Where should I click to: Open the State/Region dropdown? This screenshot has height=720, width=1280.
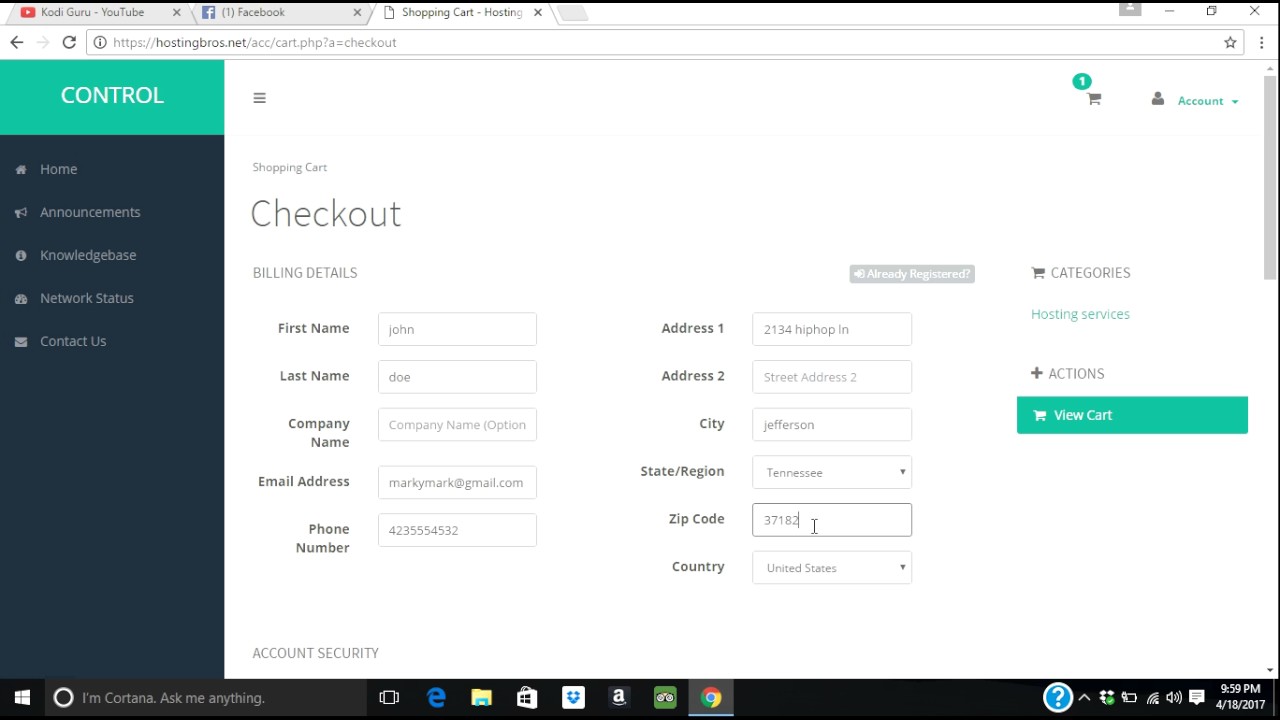pyautogui.click(x=832, y=472)
